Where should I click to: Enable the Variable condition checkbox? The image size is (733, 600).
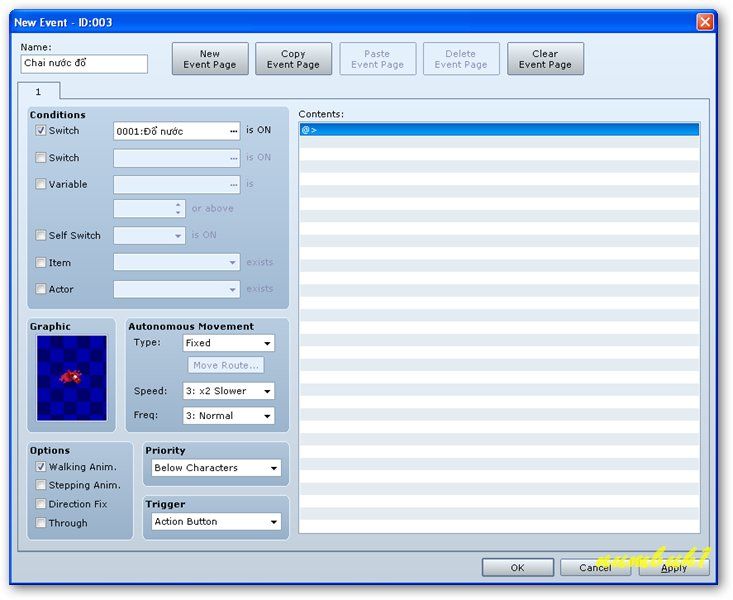point(41,184)
